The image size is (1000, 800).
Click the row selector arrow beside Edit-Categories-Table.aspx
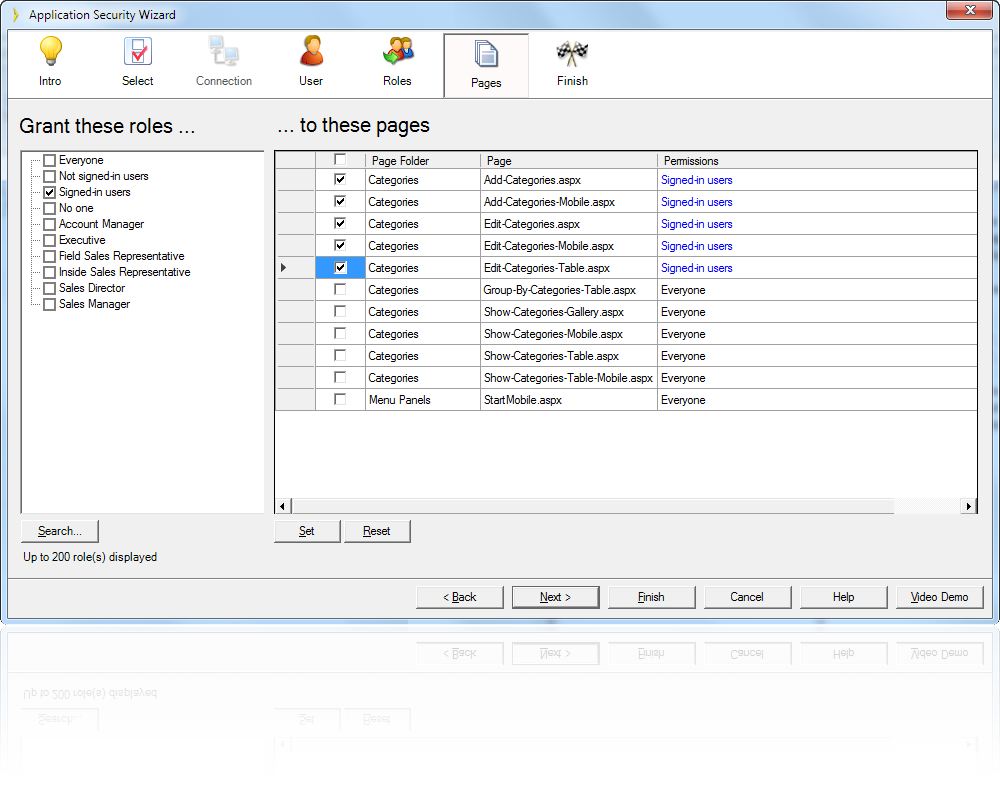[283, 267]
